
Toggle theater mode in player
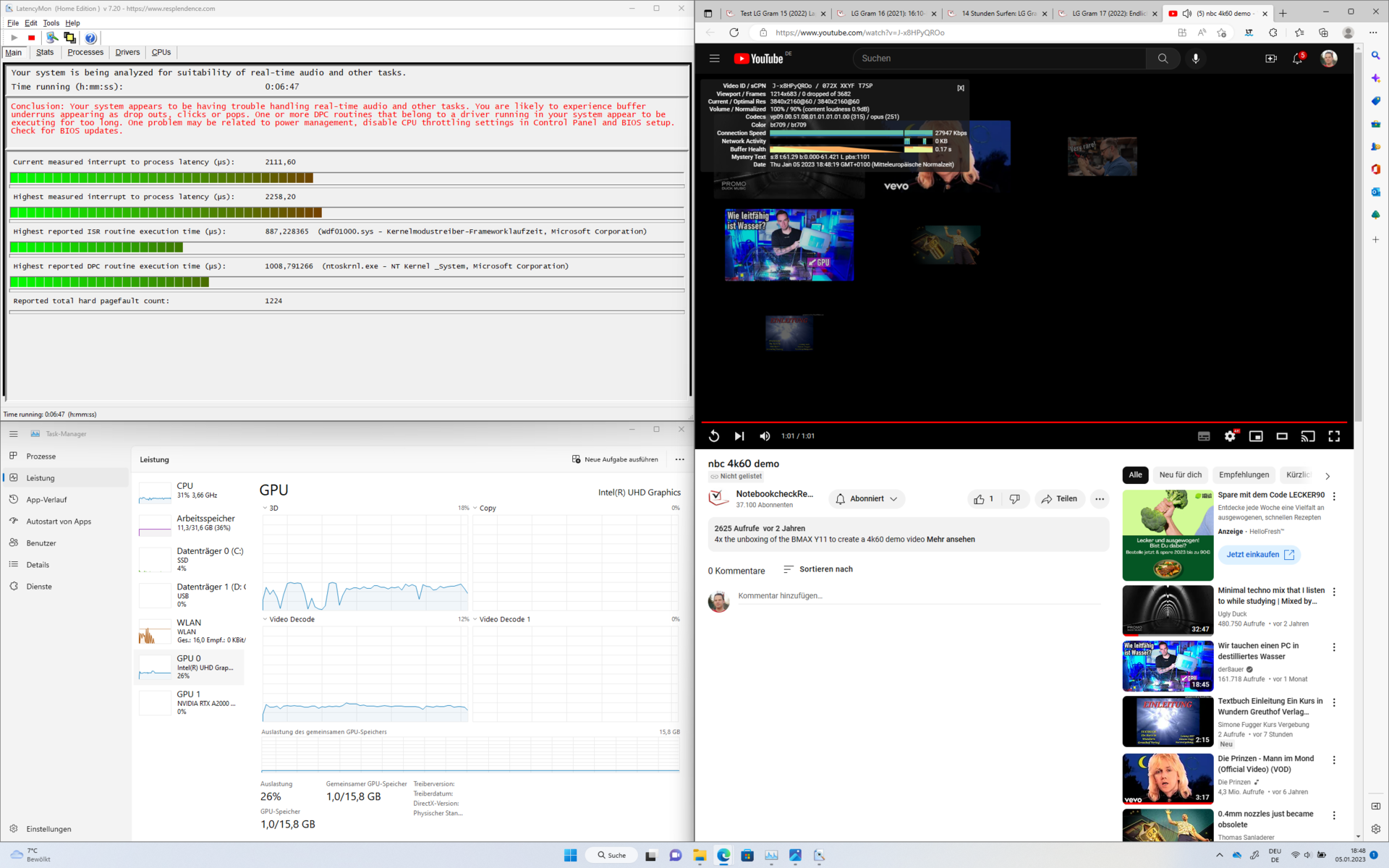pyautogui.click(x=1282, y=436)
